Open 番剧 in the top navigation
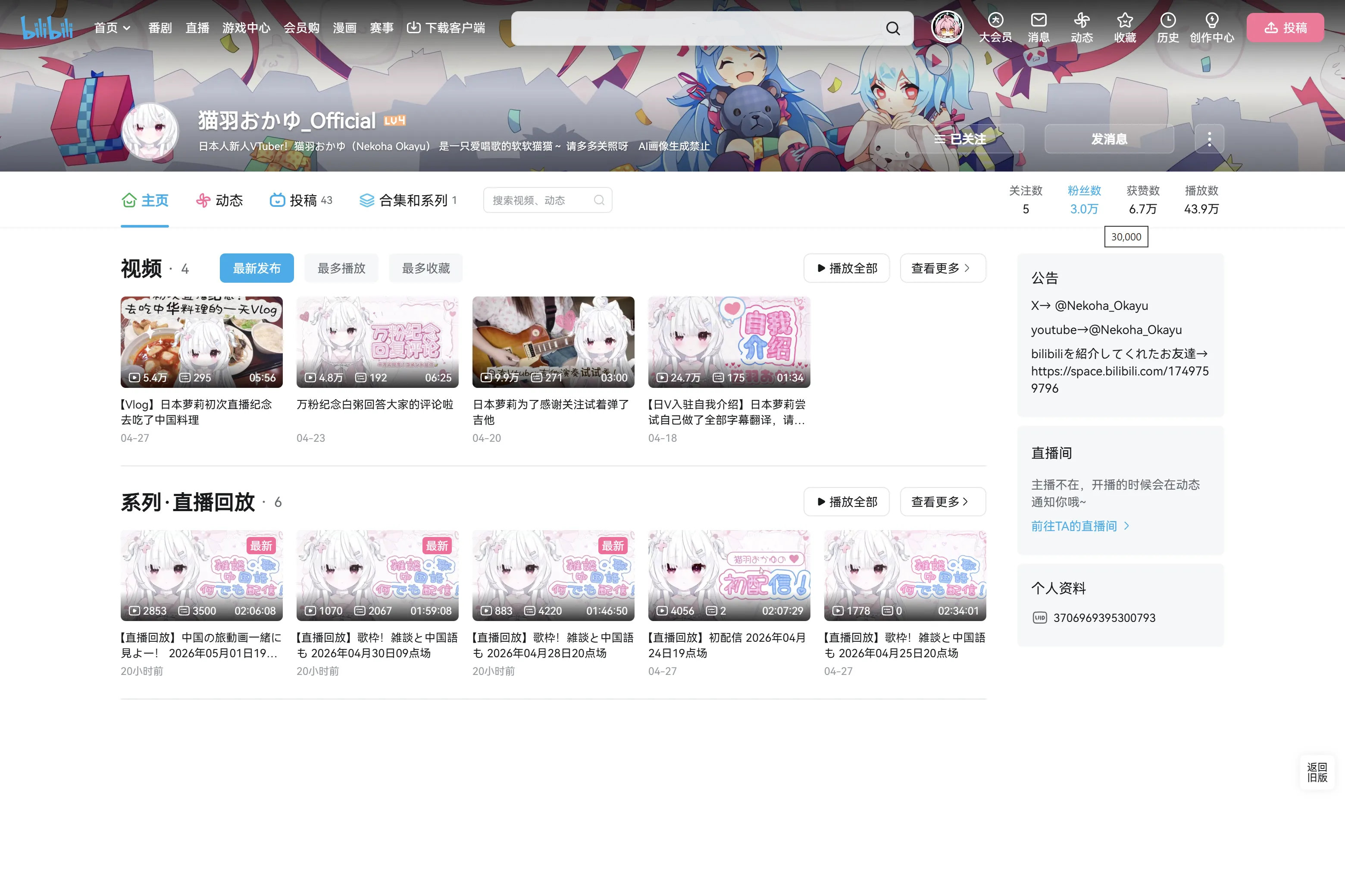 tap(160, 28)
